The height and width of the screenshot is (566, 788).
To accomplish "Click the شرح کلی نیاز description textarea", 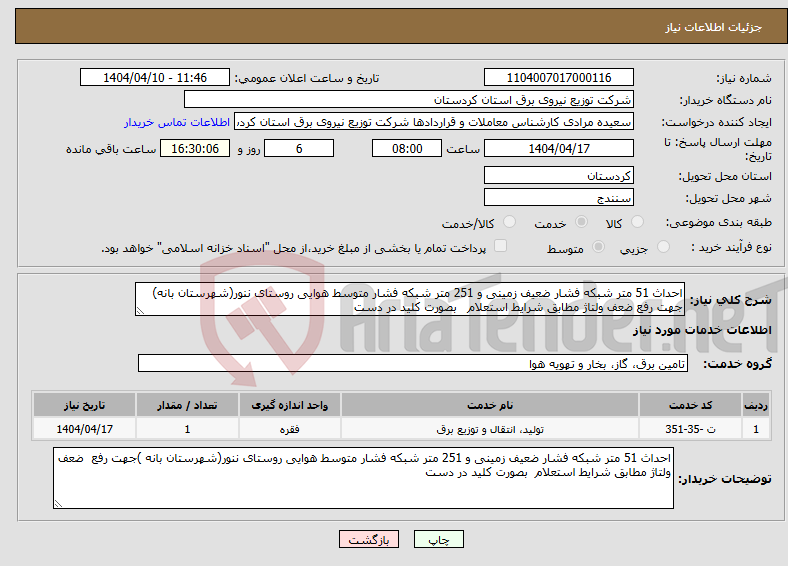I will coord(410,299).
